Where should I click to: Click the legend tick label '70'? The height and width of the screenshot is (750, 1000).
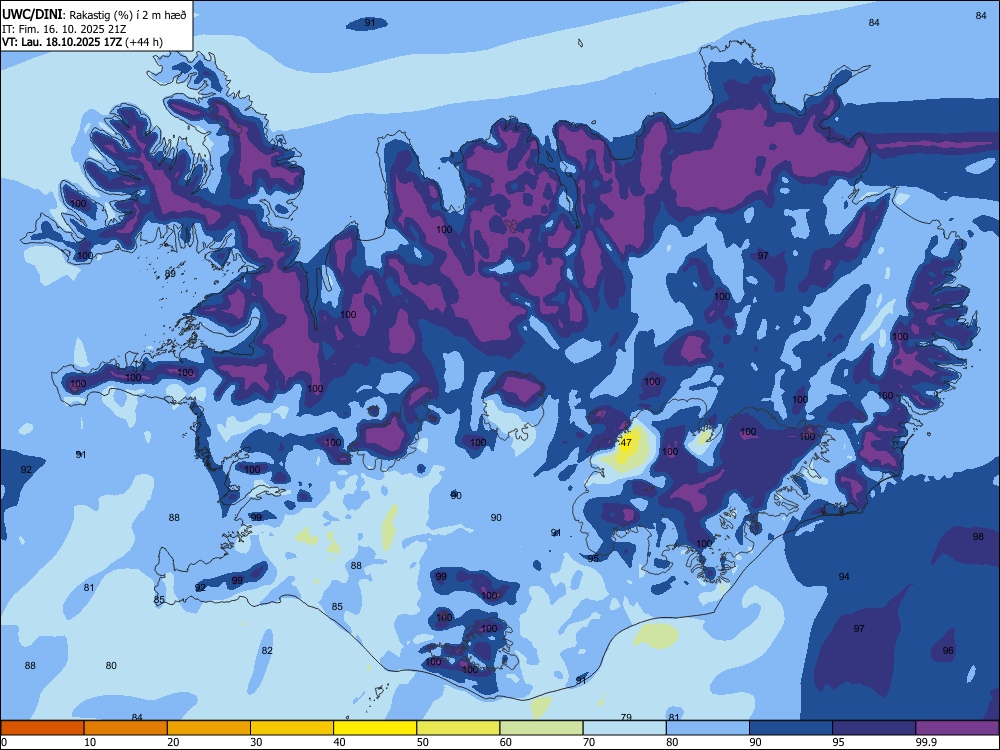click(589, 742)
